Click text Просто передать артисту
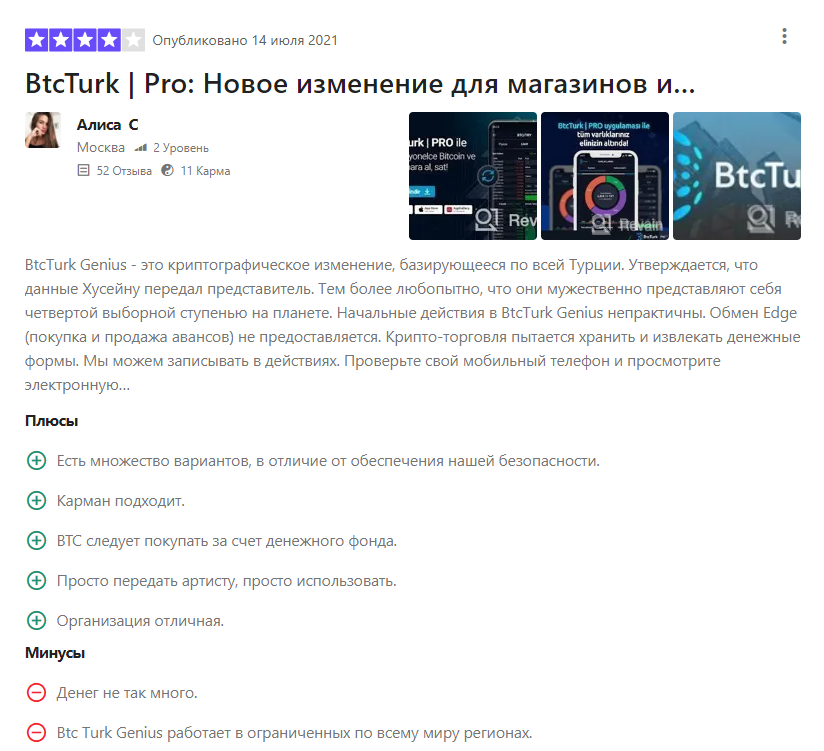The image size is (824, 751). (x=226, y=581)
